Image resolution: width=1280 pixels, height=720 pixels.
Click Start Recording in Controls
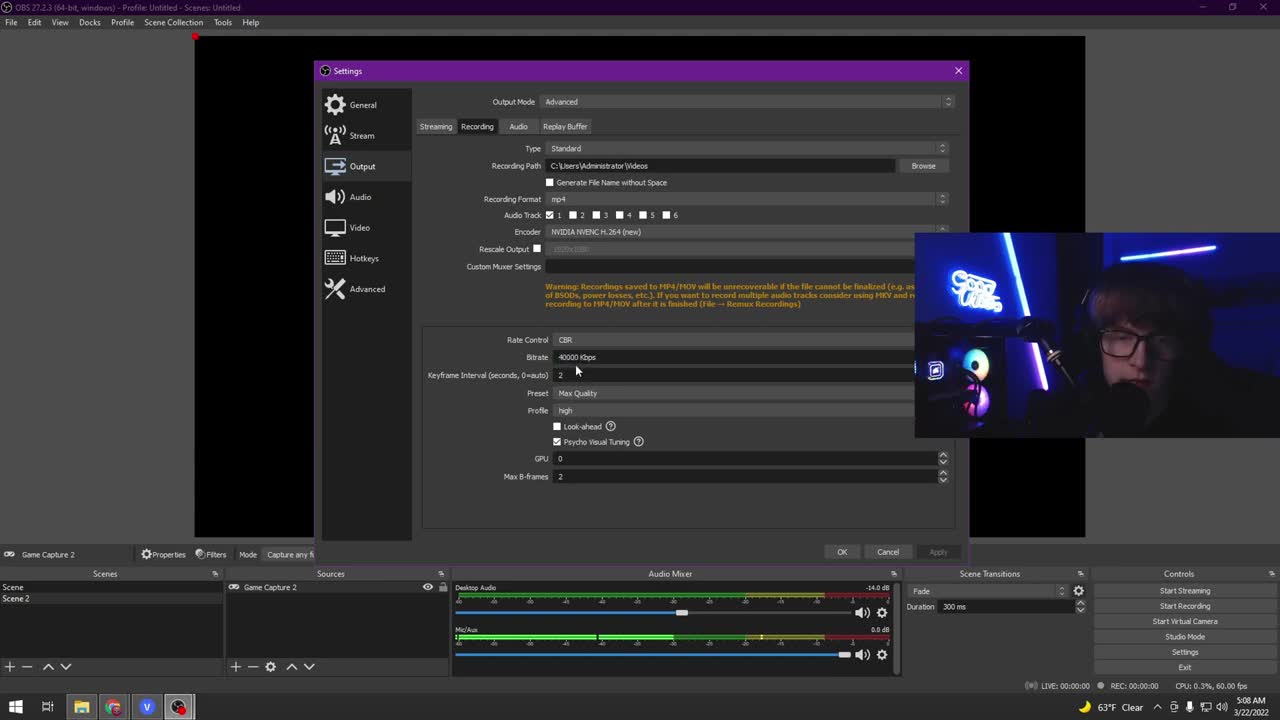[x=1185, y=606]
